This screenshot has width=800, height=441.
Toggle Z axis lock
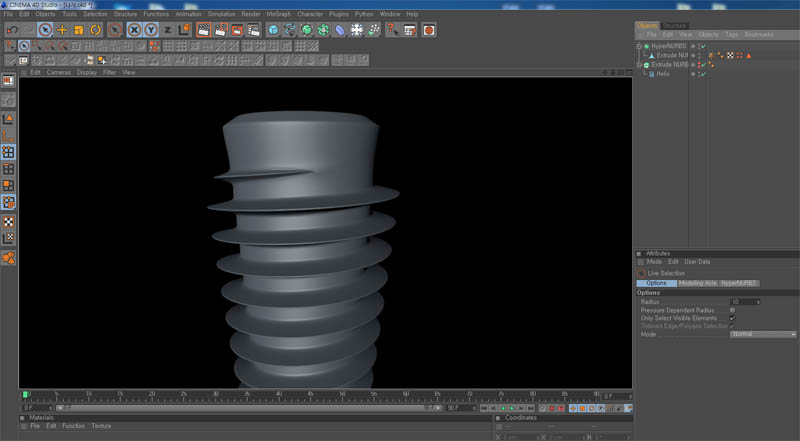point(167,30)
